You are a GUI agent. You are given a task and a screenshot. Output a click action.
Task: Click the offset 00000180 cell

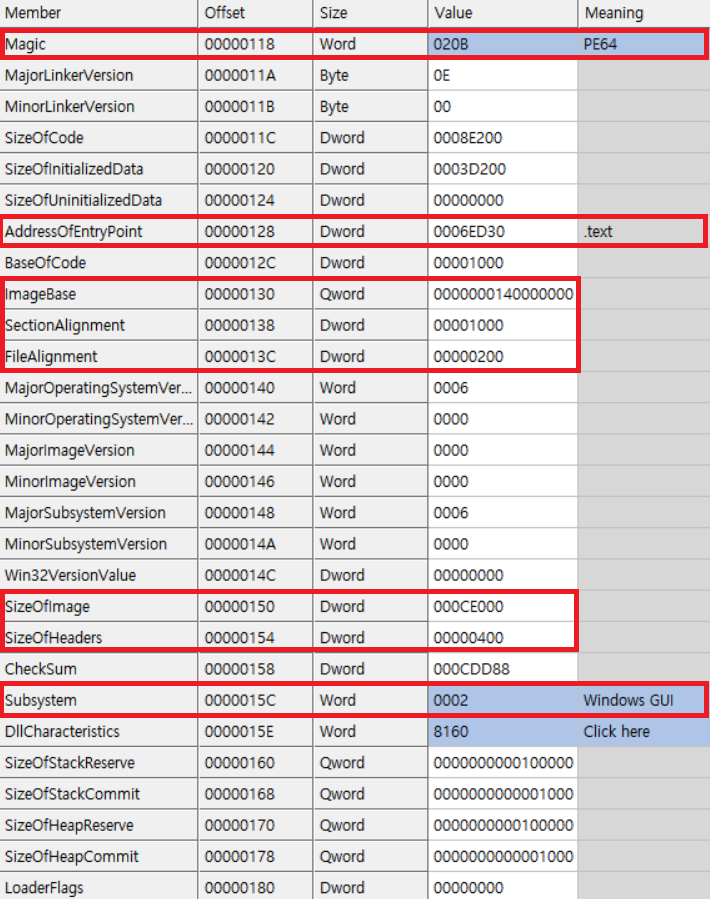[256, 886]
